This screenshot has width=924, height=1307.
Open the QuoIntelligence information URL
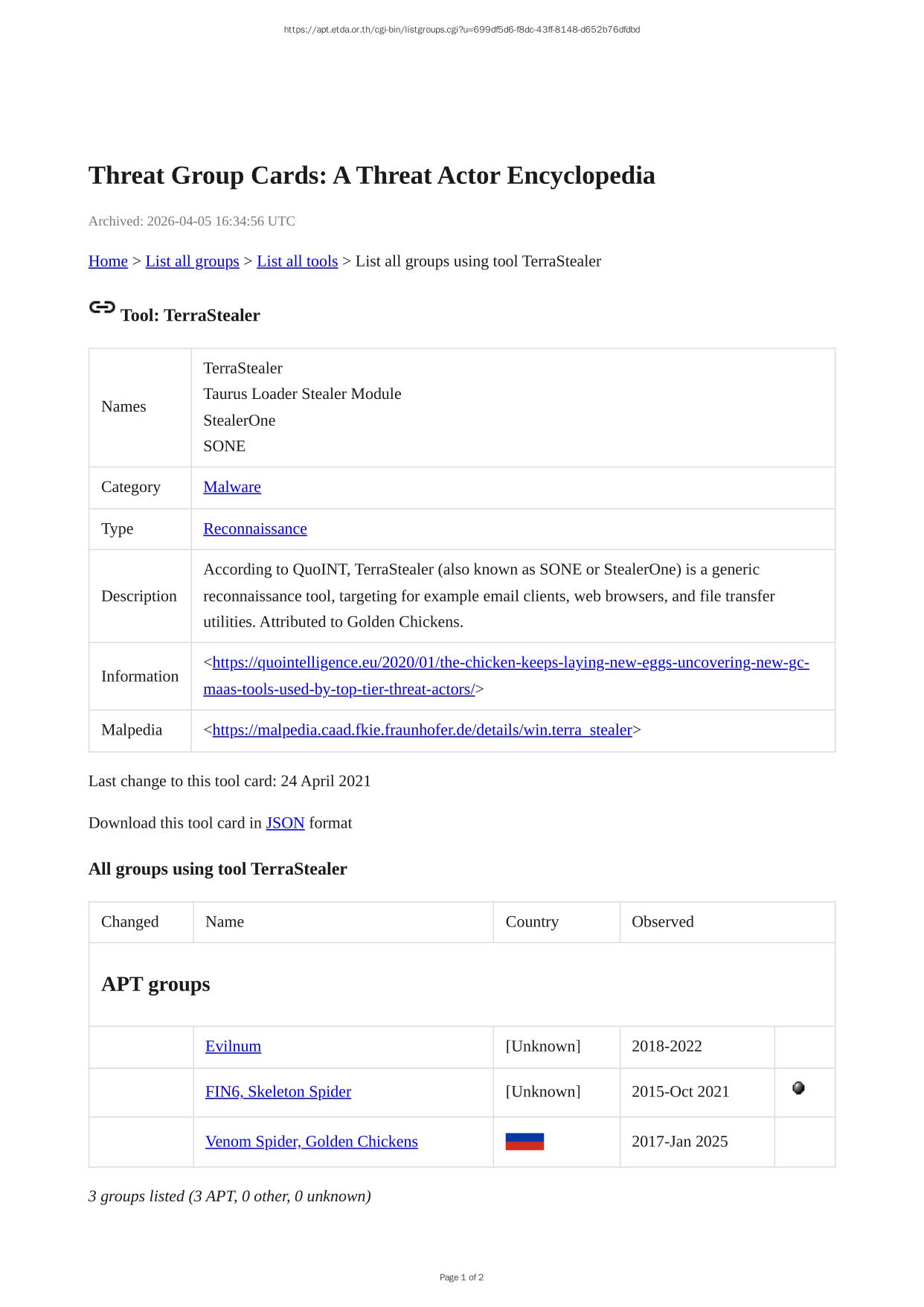click(510, 662)
